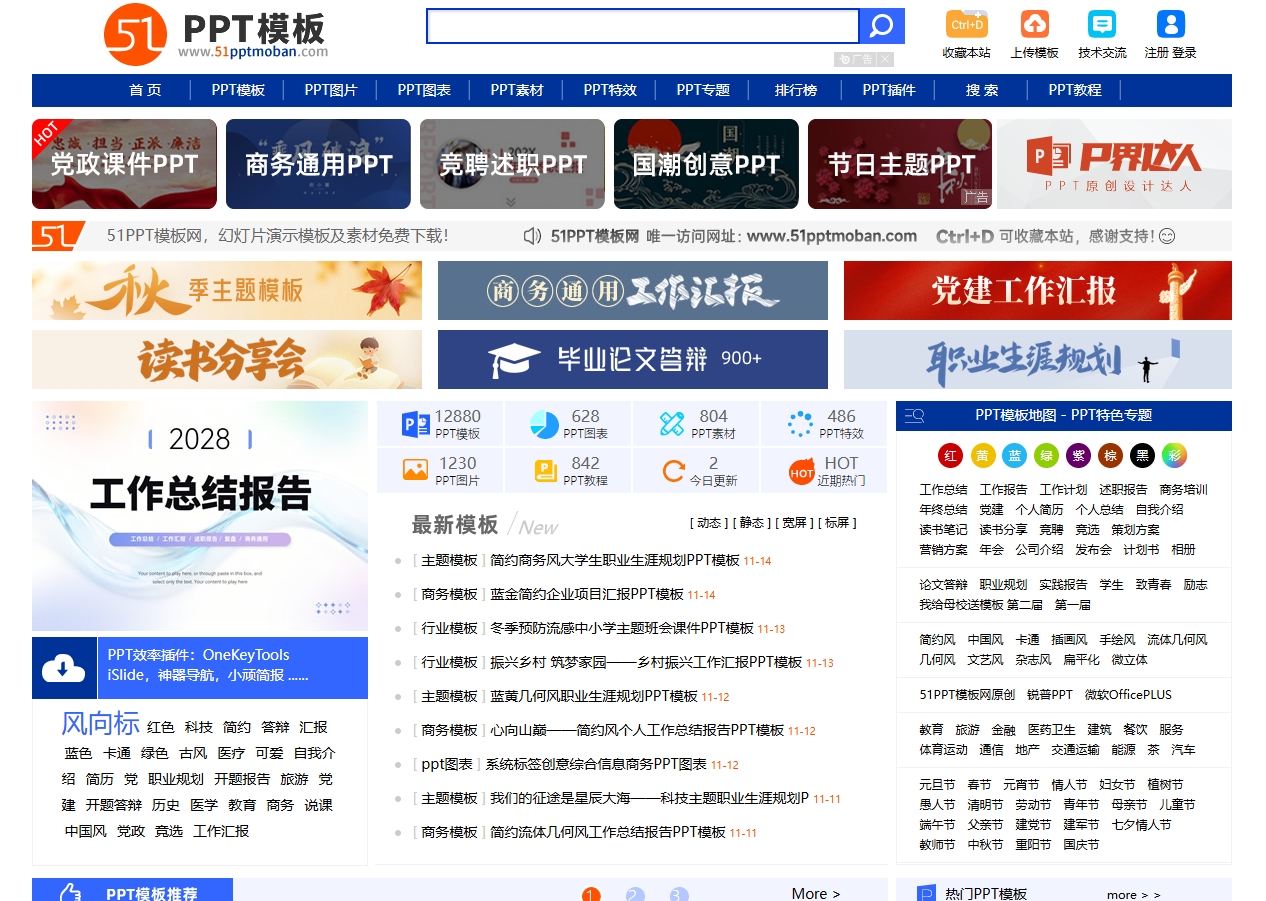The width and height of the screenshot is (1266, 901).
Task: Open 技术交流 chat icon
Action: click(1101, 25)
